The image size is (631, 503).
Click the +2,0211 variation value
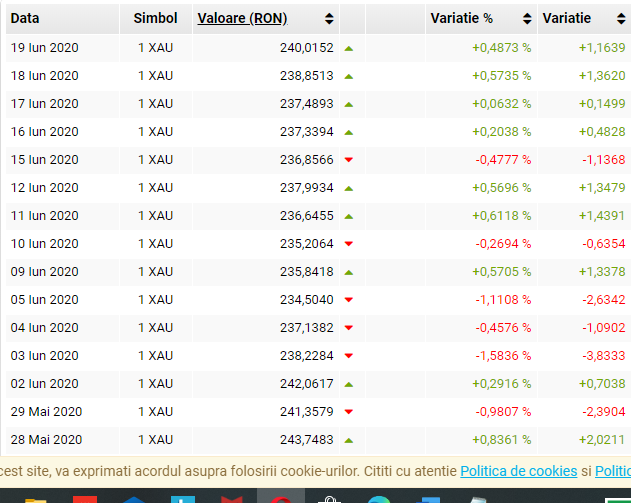[x=602, y=439]
